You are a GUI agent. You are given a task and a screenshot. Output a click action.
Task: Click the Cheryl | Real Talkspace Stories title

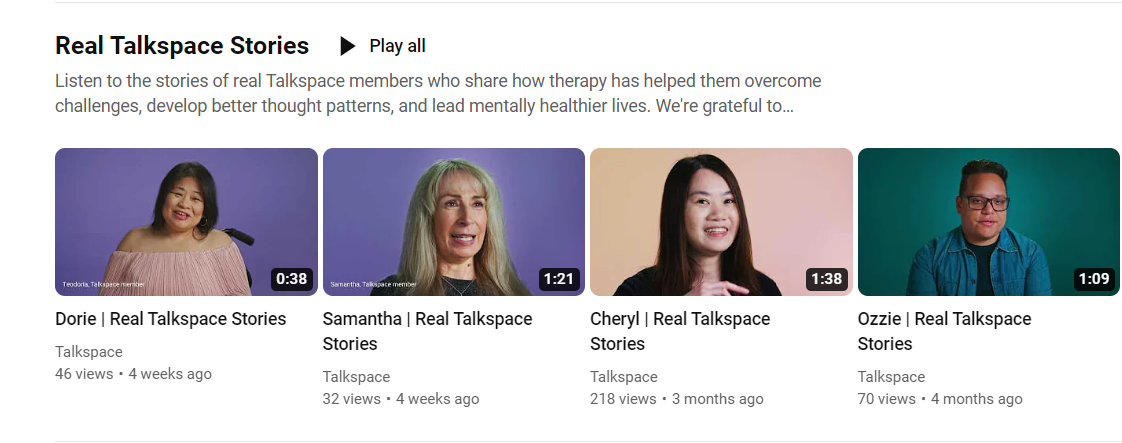coord(680,331)
